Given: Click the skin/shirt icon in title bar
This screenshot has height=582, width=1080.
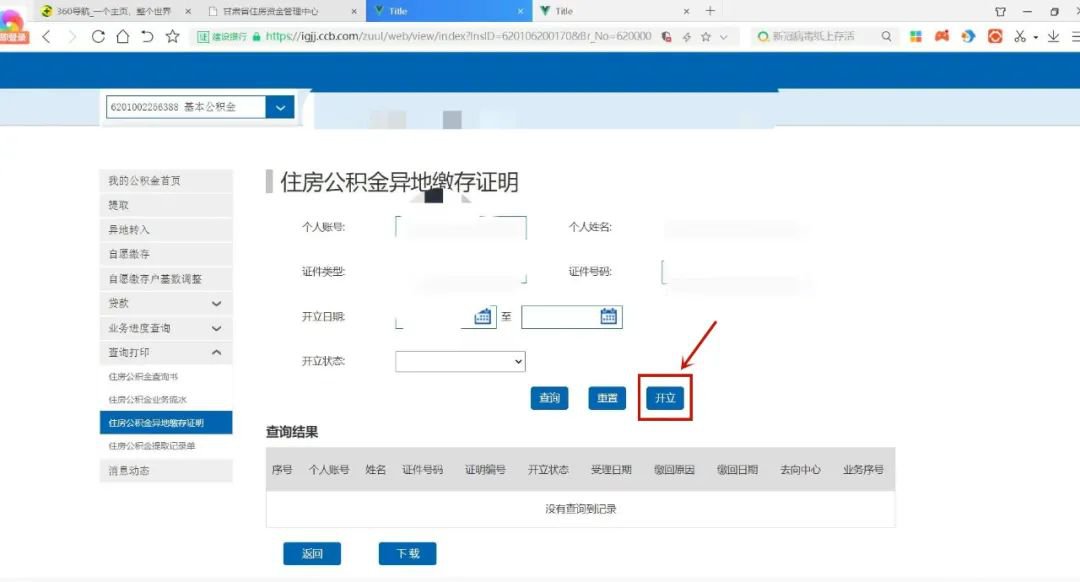Looking at the screenshot, I should (1000, 11).
